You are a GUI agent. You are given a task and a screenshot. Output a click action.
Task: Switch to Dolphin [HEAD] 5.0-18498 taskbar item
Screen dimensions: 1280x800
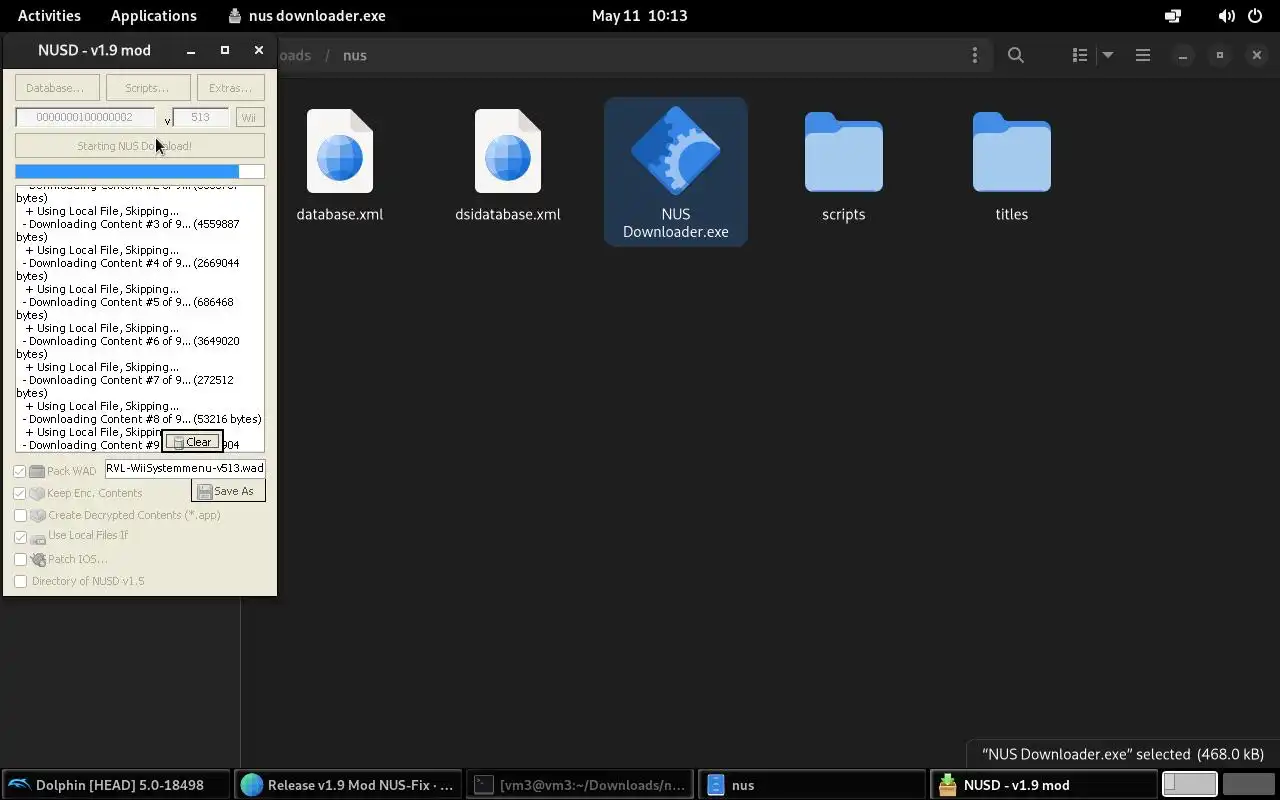(x=117, y=785)
